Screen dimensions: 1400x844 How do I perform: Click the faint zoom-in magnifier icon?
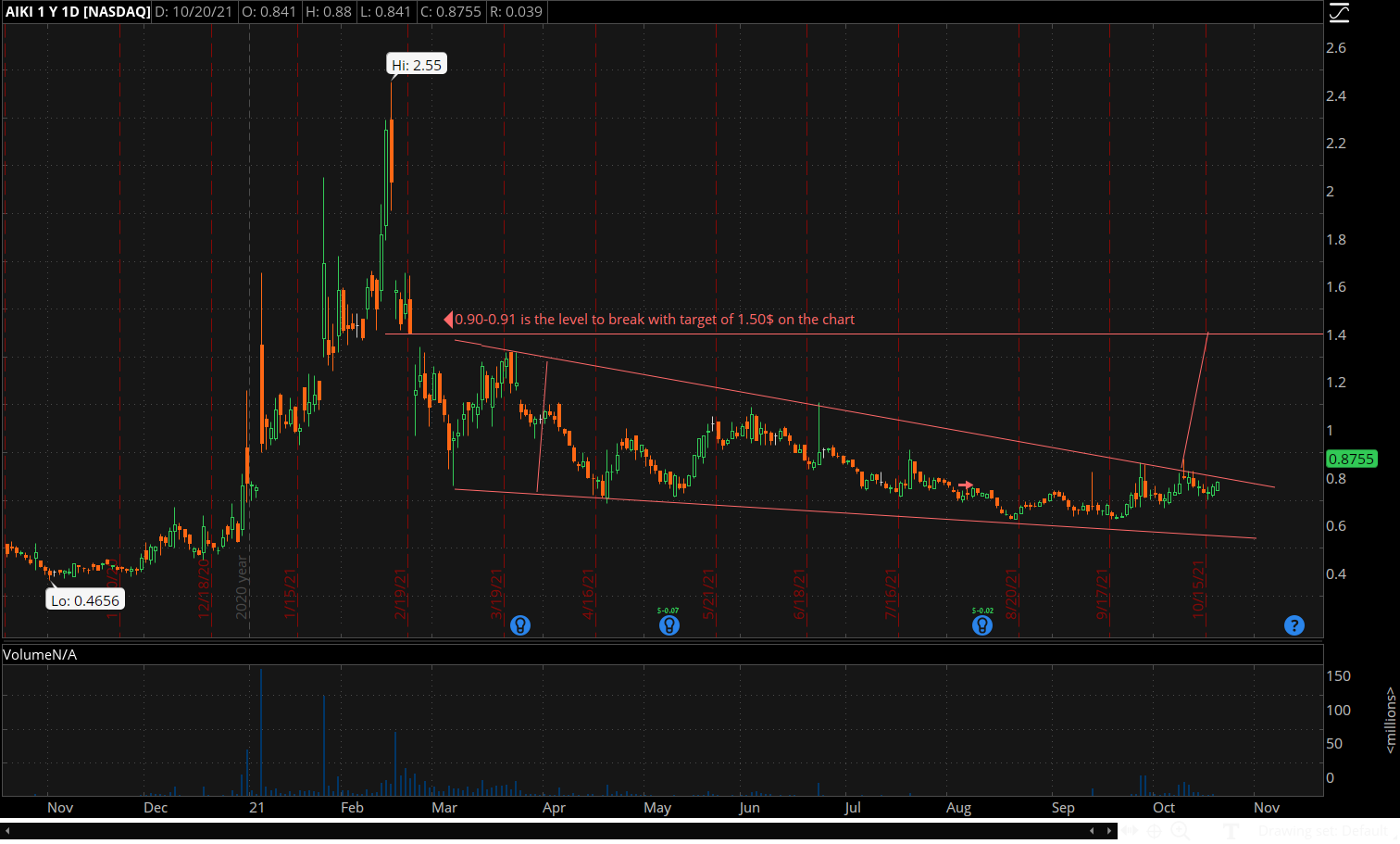1181,831
